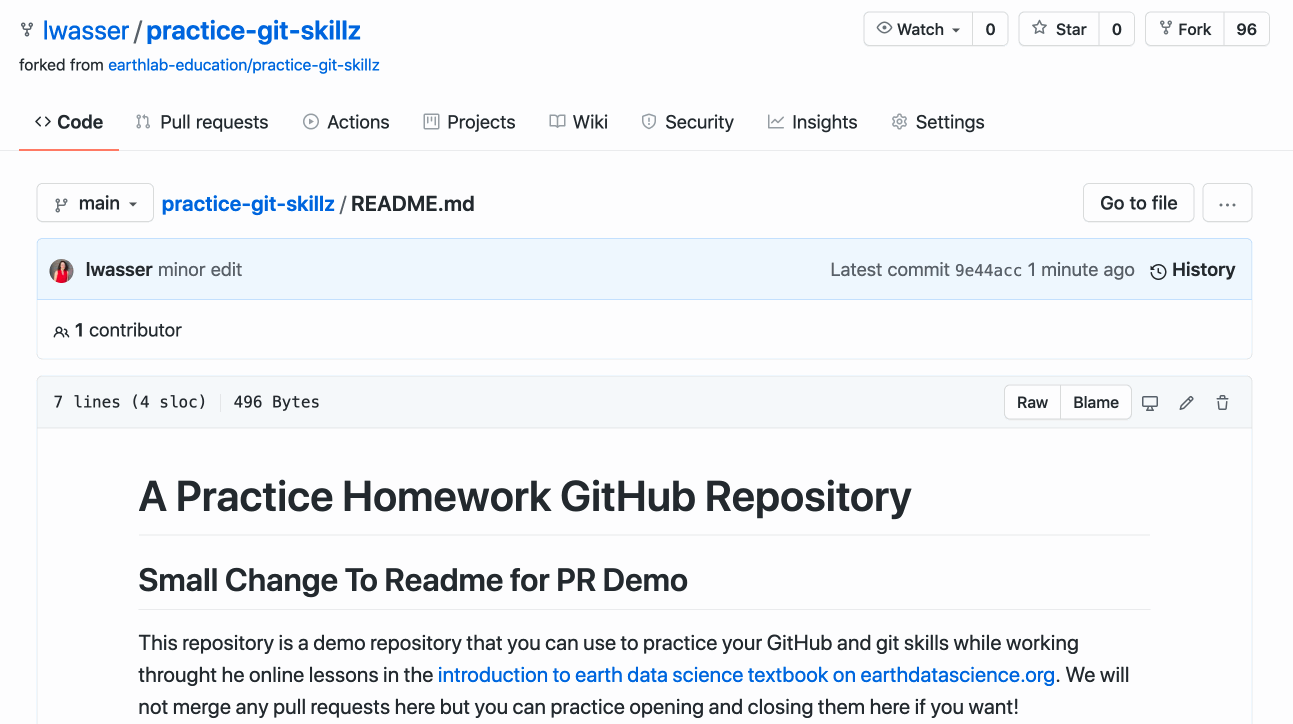Delete the file with the trash icon
The image size is (1293, 724).
click(1222, 403)
